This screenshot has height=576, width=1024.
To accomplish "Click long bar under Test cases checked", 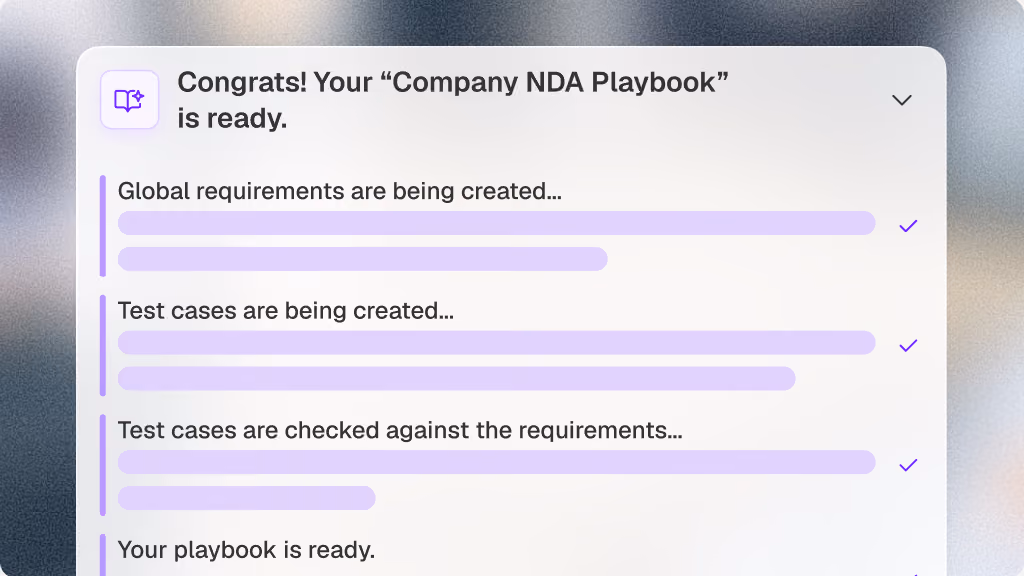I will (x=496, y=462).
